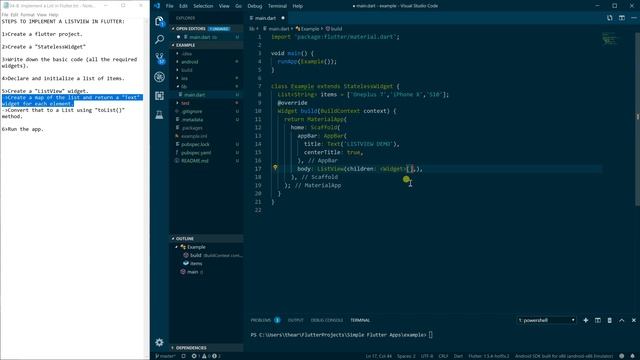
Task: Select the terminal shell dropdown powershell
Action: pos(546,320)
